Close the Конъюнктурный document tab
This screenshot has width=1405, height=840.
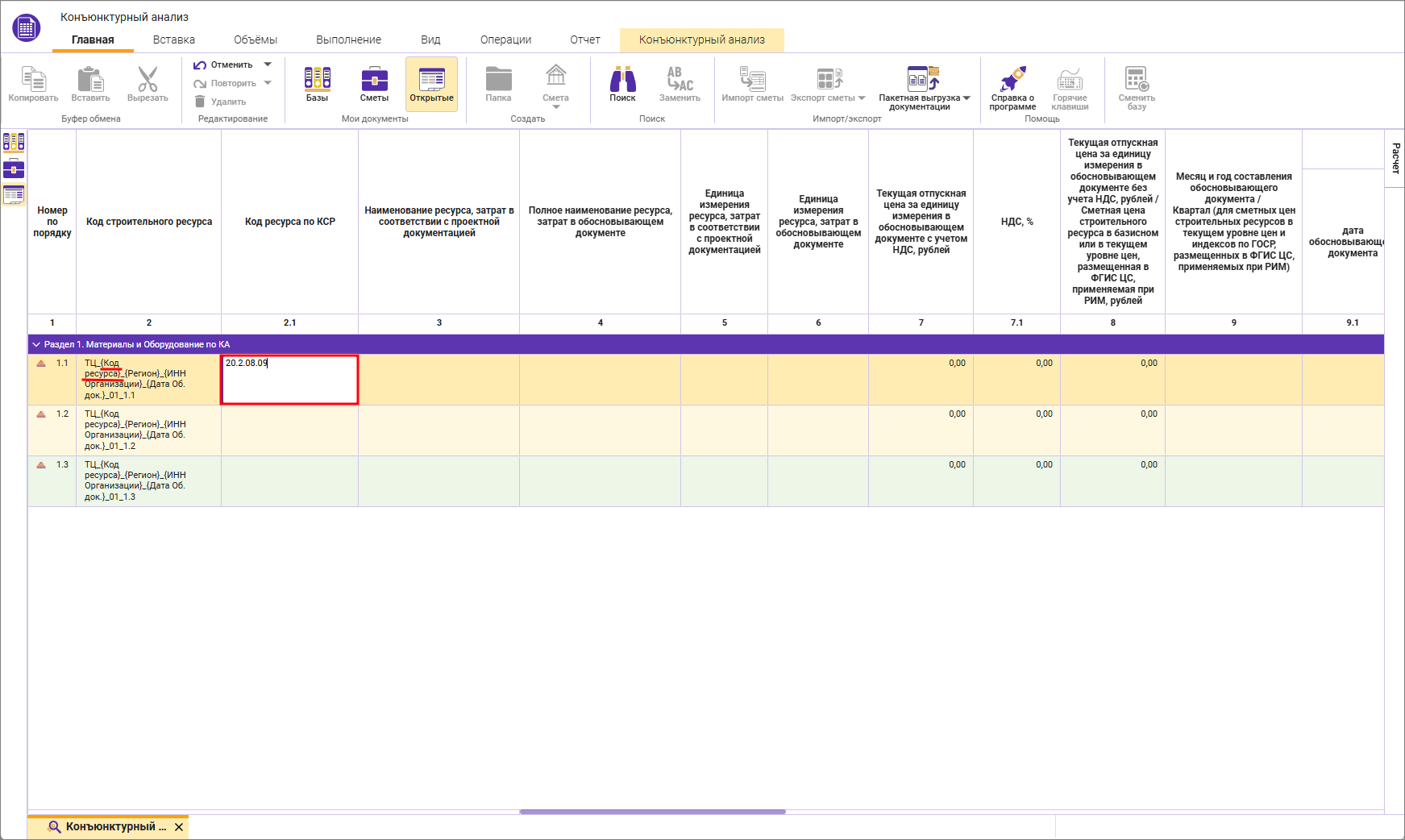[x=179, y=827]
